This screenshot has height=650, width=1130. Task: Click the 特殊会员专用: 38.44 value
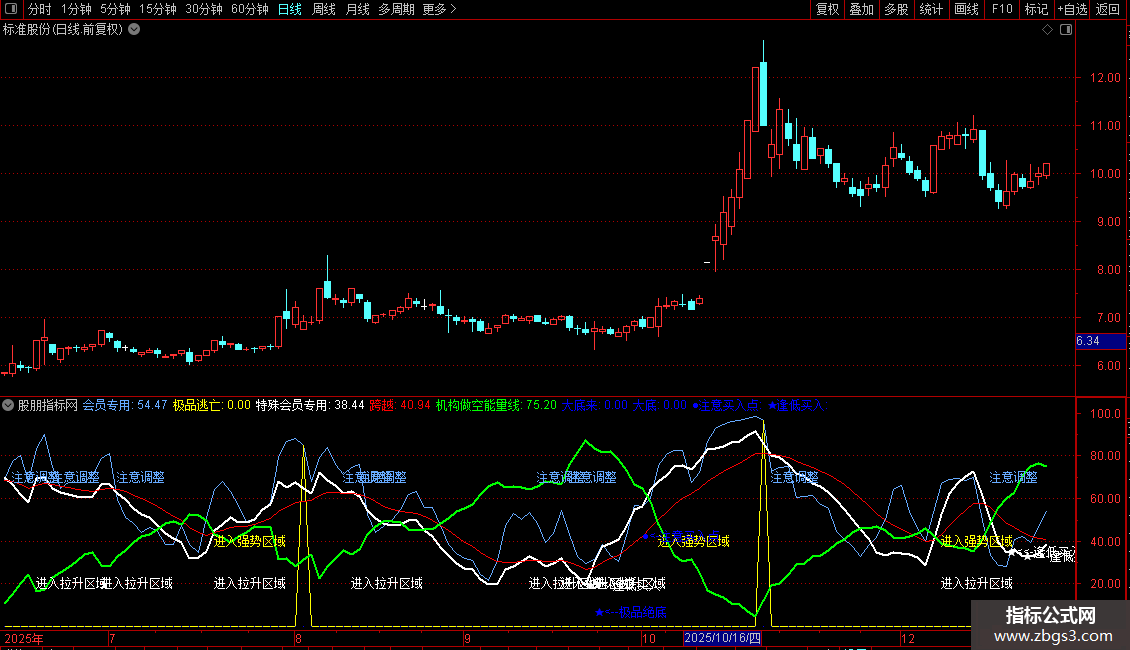tap(310, 405)
